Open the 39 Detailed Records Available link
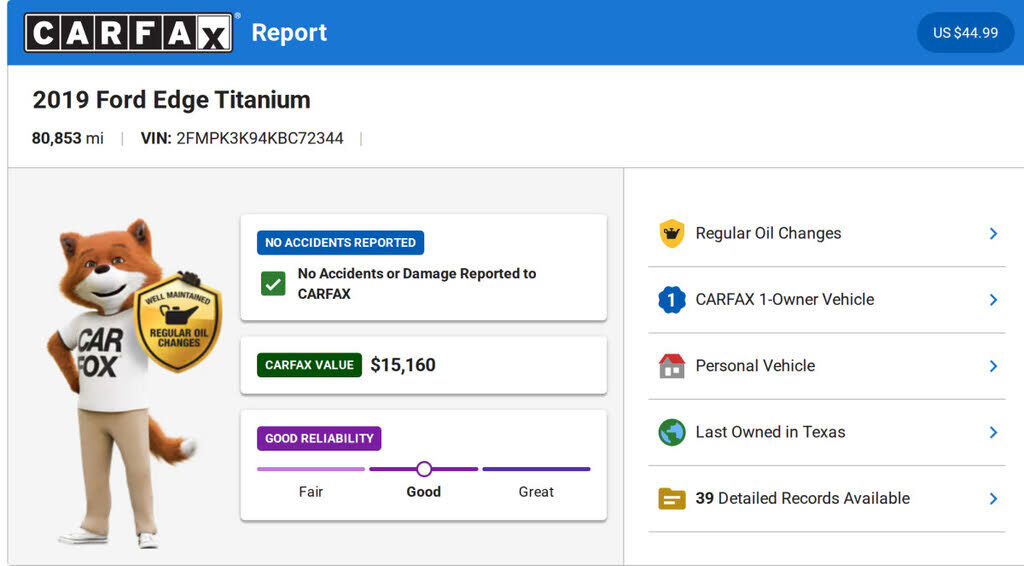This screenshot has width=1024, height=566. (x=802, y=498)
